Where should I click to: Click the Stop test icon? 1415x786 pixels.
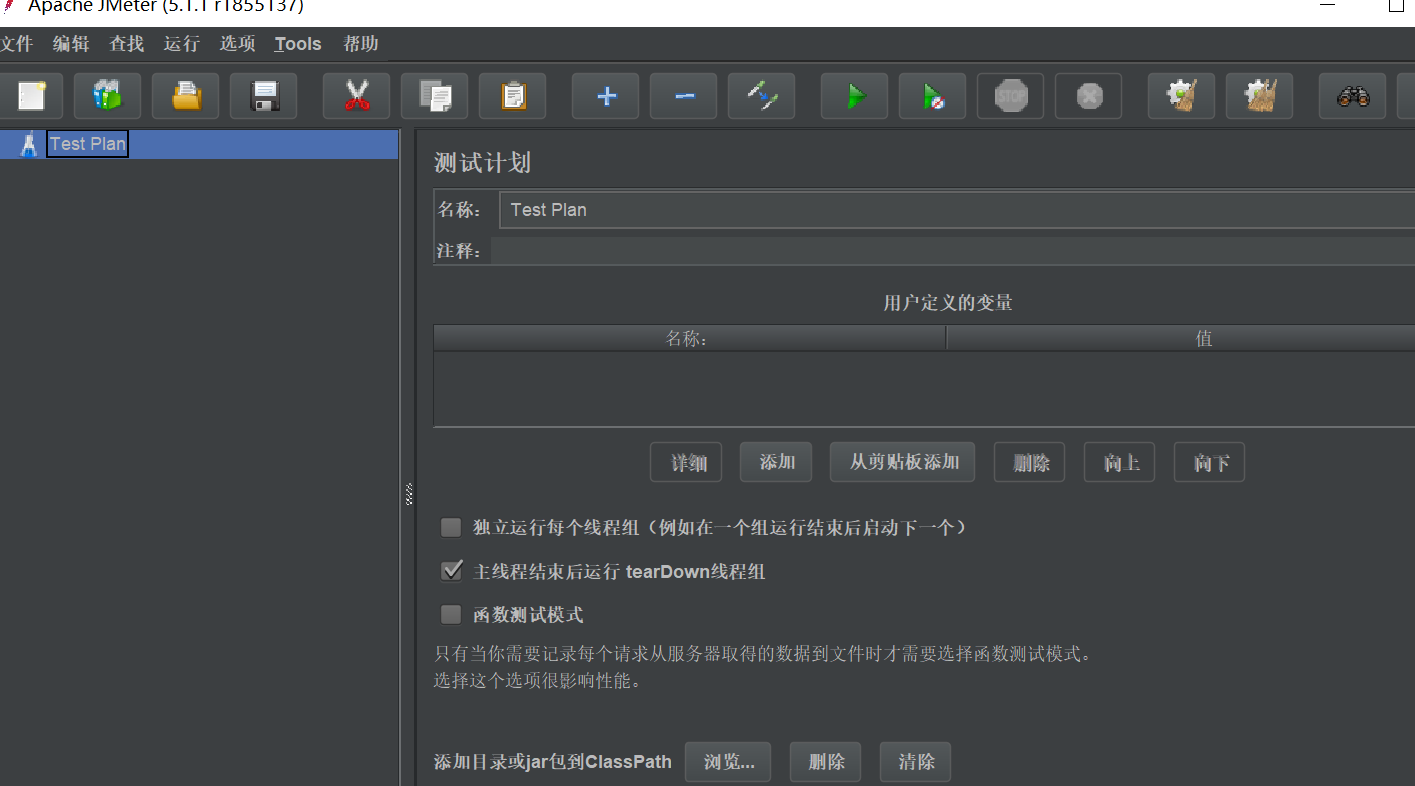pyautogui.click(x=1011, y=96)
